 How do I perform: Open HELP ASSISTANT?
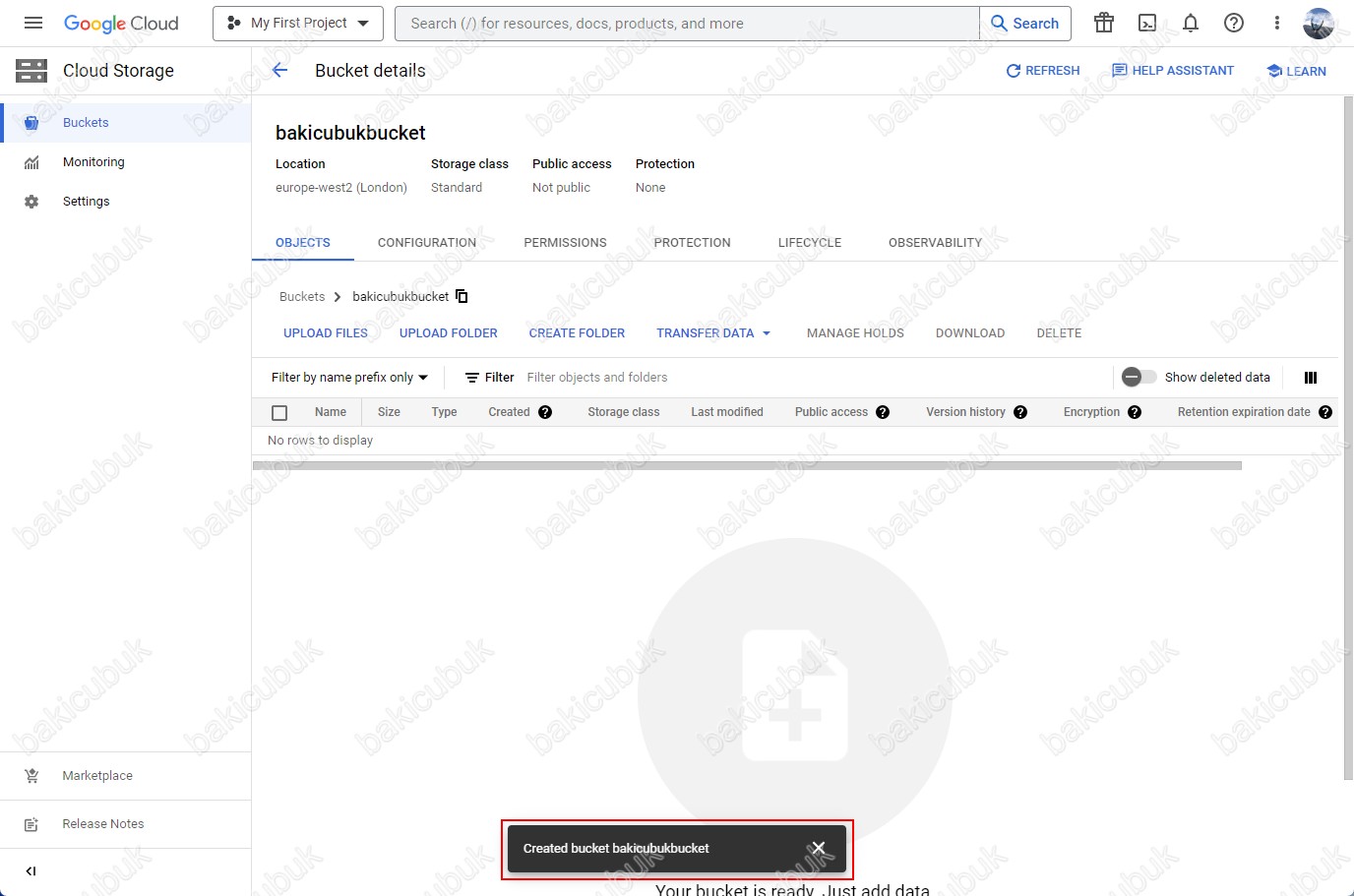click(x=1173, y=71)
